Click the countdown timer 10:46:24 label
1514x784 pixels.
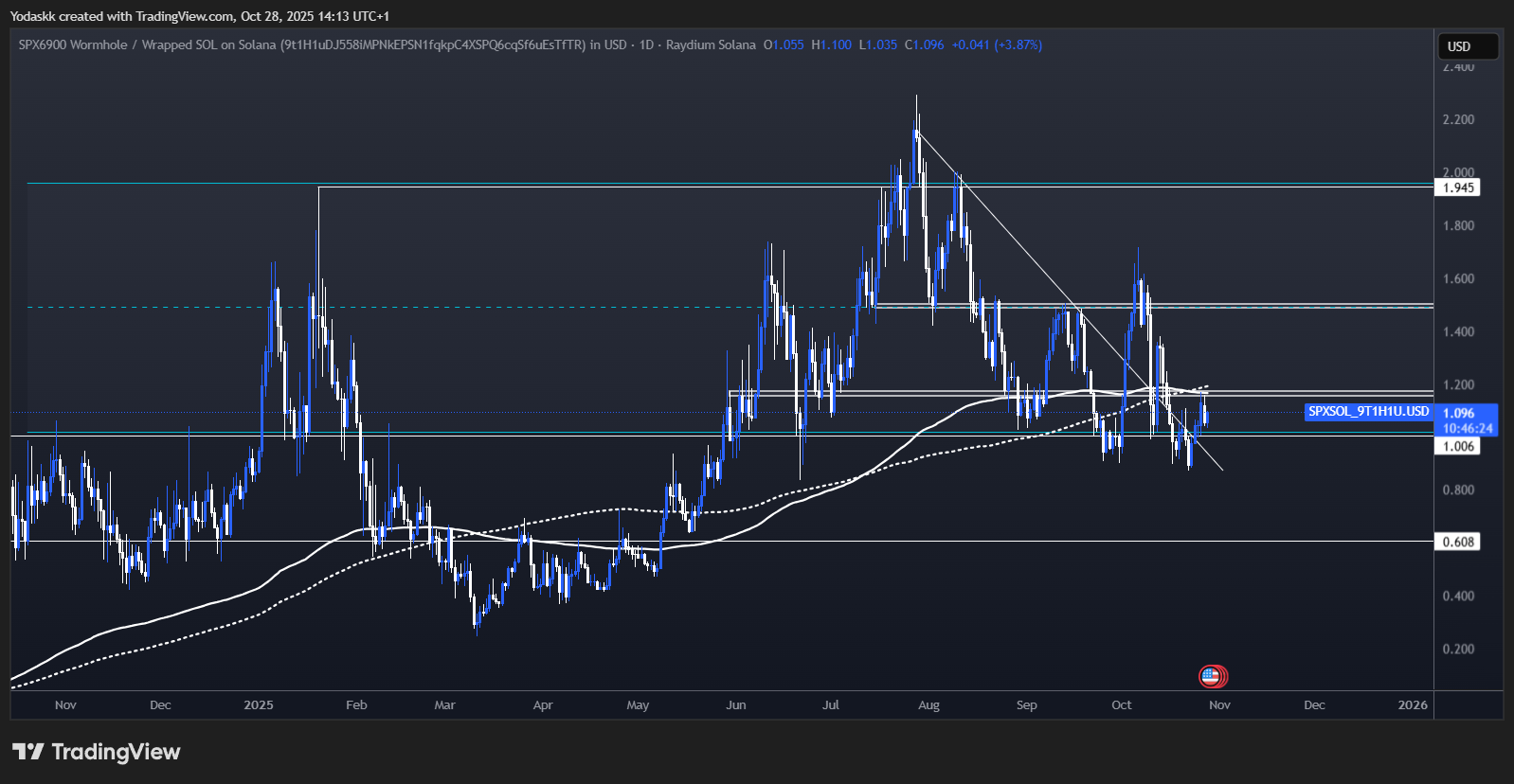coord(1468,428)
